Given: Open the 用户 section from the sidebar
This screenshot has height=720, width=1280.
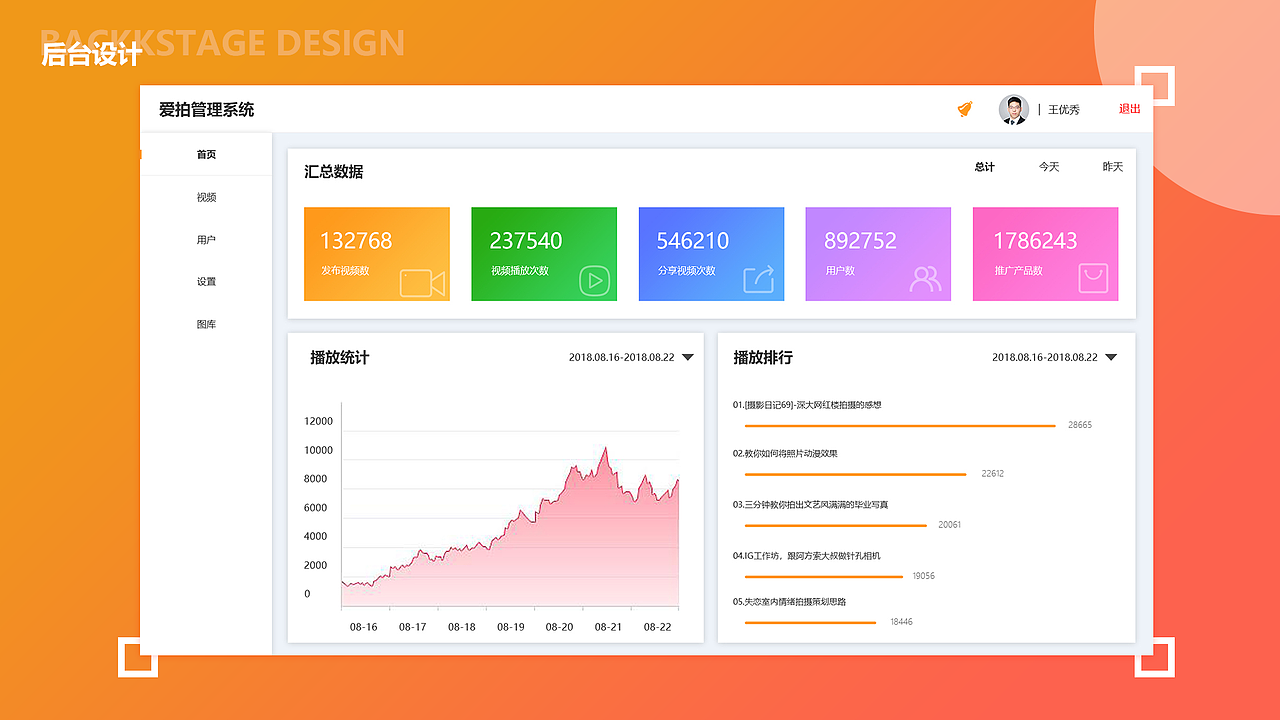Looking at the screenshot, I should [x=207, y=239].
